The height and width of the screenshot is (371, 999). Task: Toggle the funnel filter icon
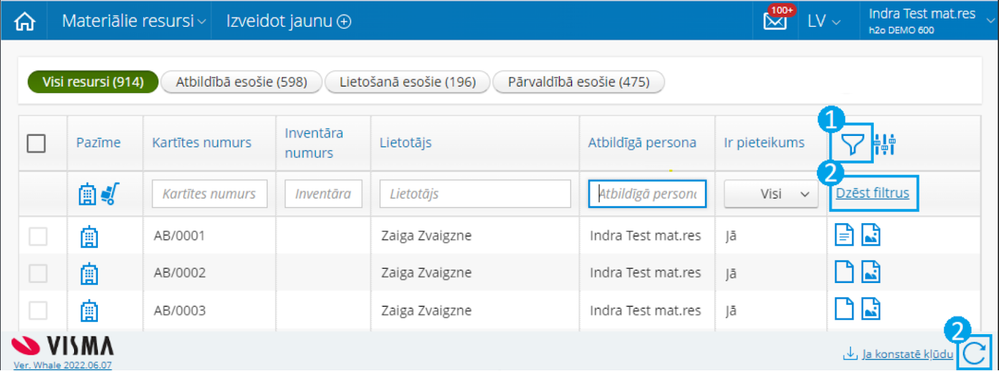click(x=852, y=145)
